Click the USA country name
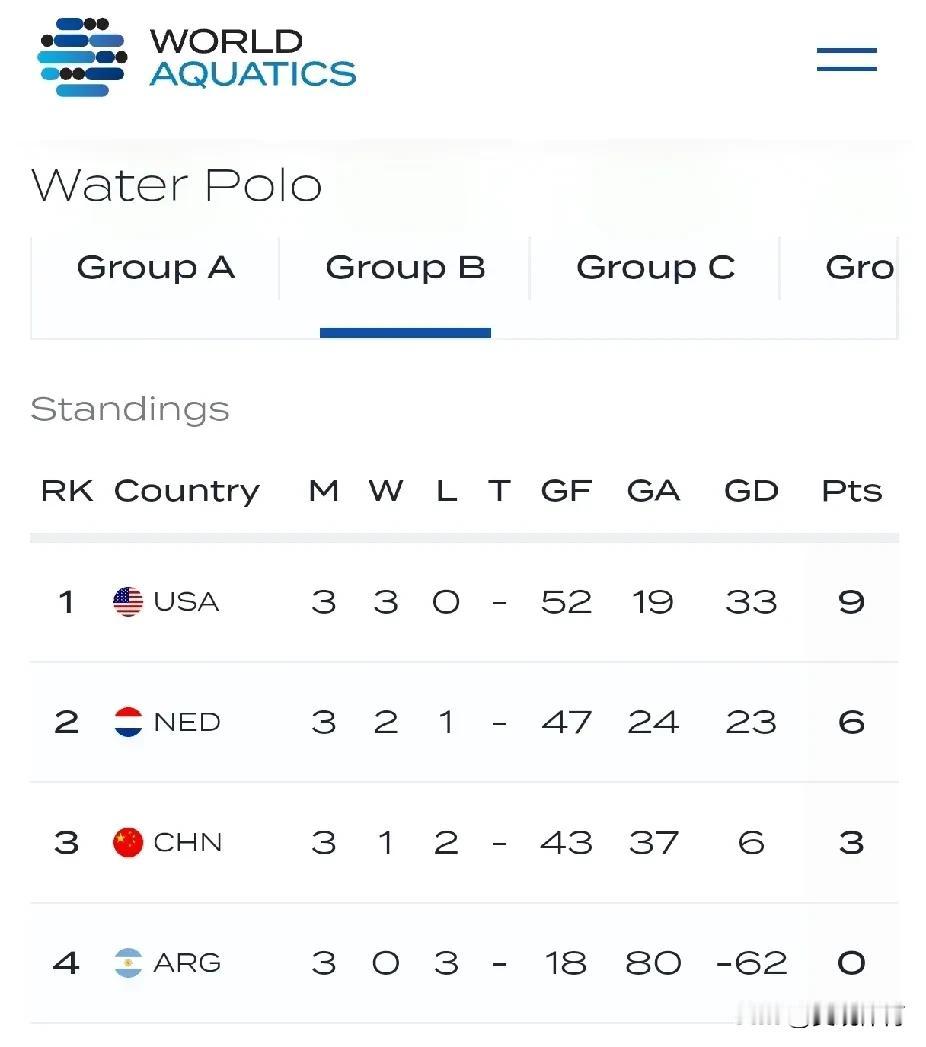926x1047 pixels. [186, 602]
